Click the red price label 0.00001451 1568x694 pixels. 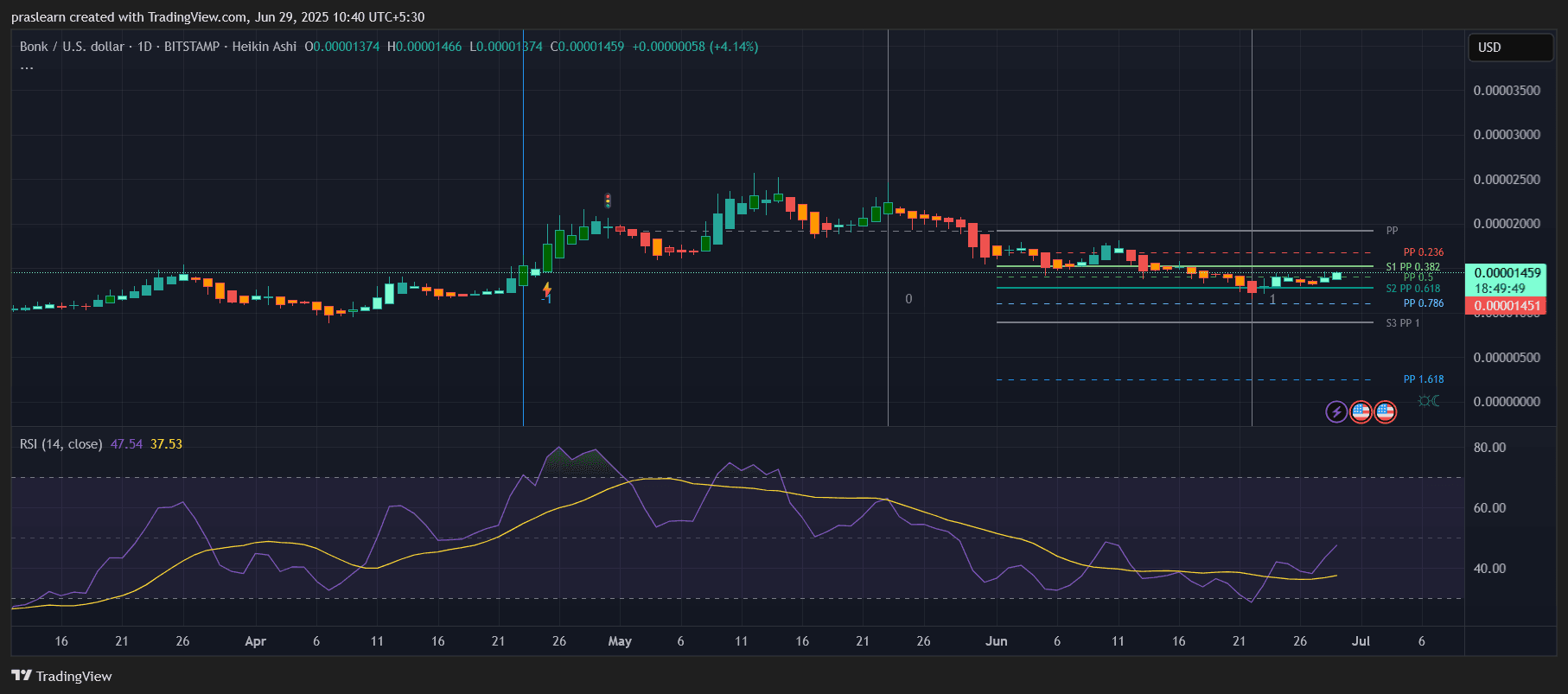click(x=1507, y=306)
